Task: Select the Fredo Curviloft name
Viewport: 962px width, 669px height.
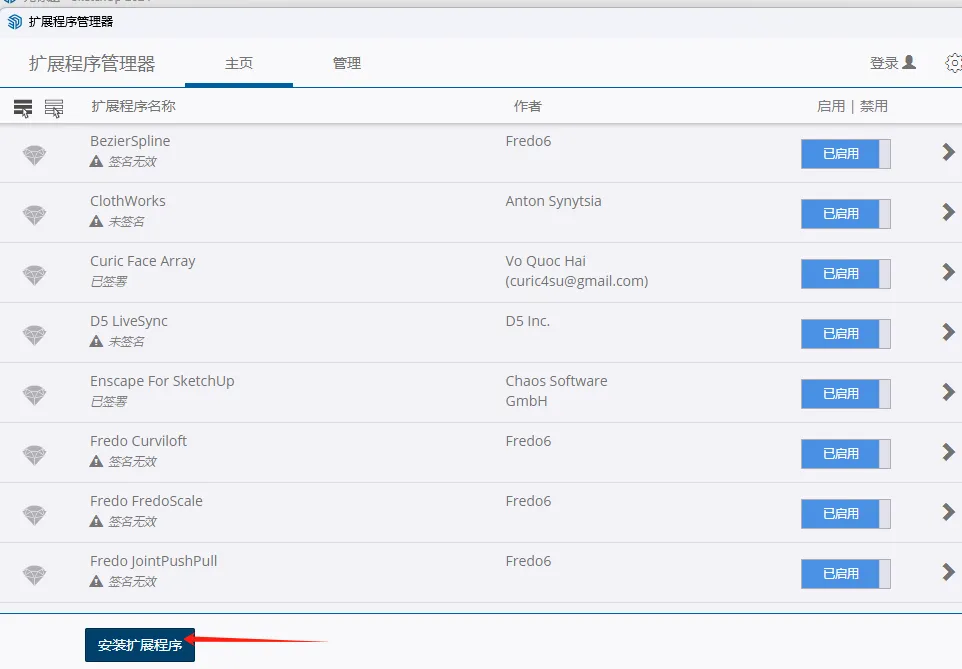Action: [x=139, y=441]
